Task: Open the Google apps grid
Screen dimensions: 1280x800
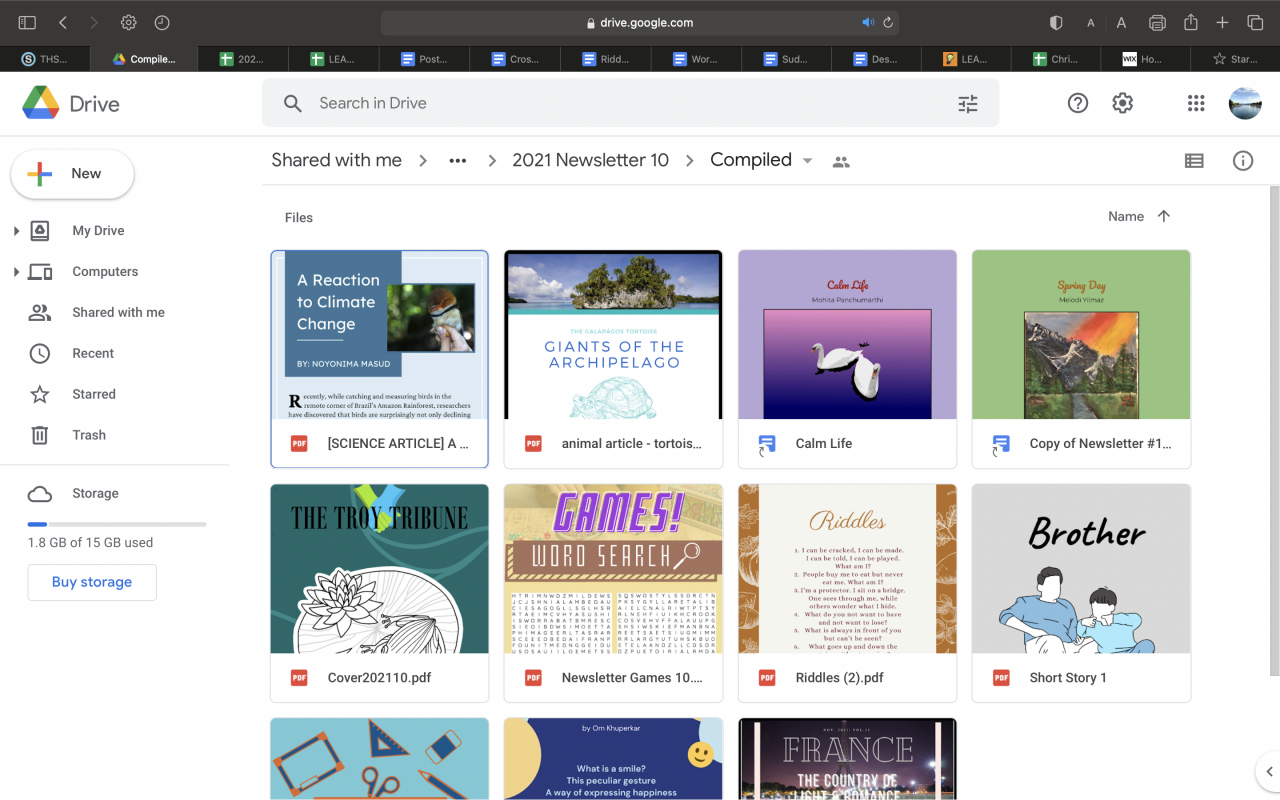Action: pos(1196,103)
